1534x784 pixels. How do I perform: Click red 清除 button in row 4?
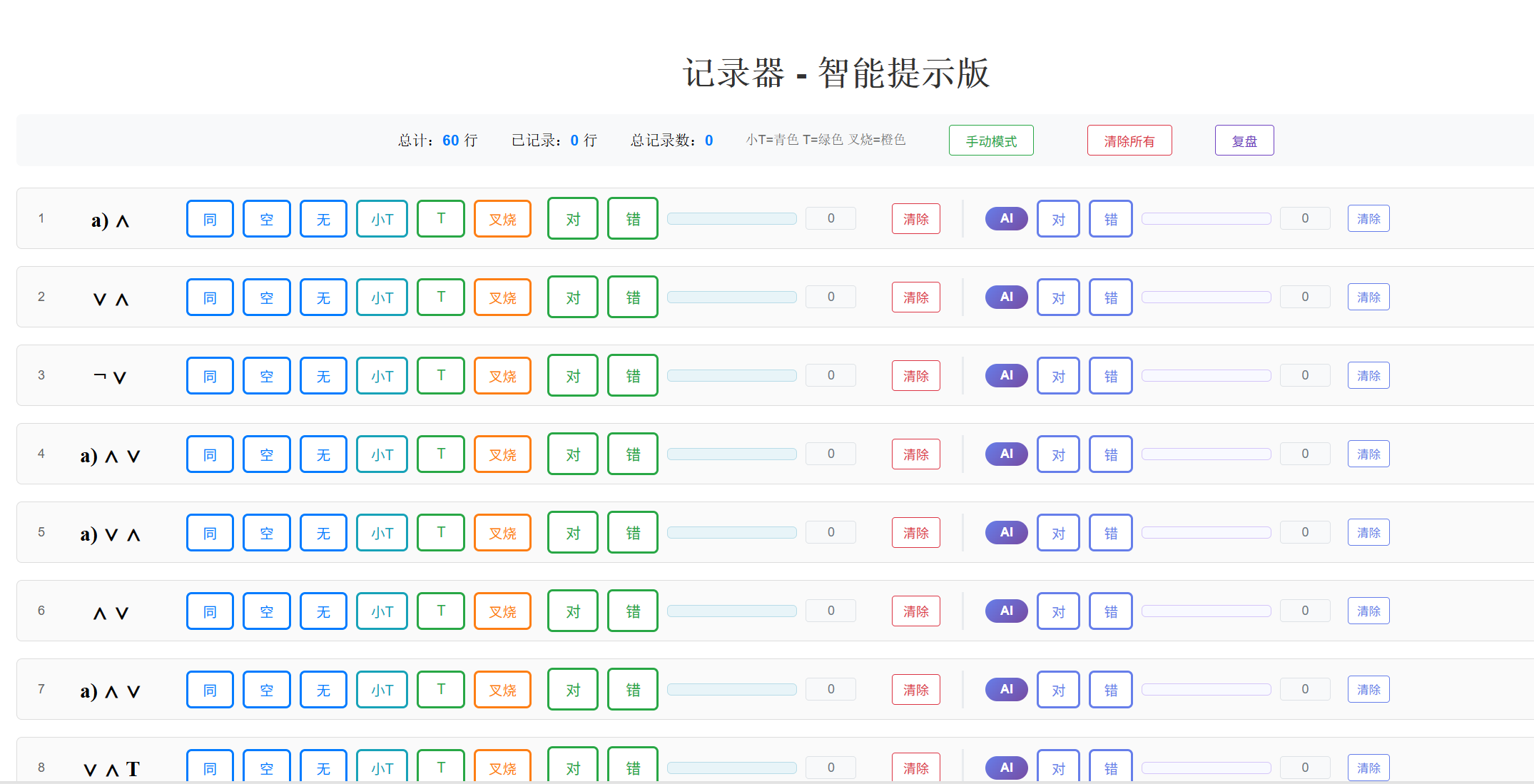click(915, 454)
